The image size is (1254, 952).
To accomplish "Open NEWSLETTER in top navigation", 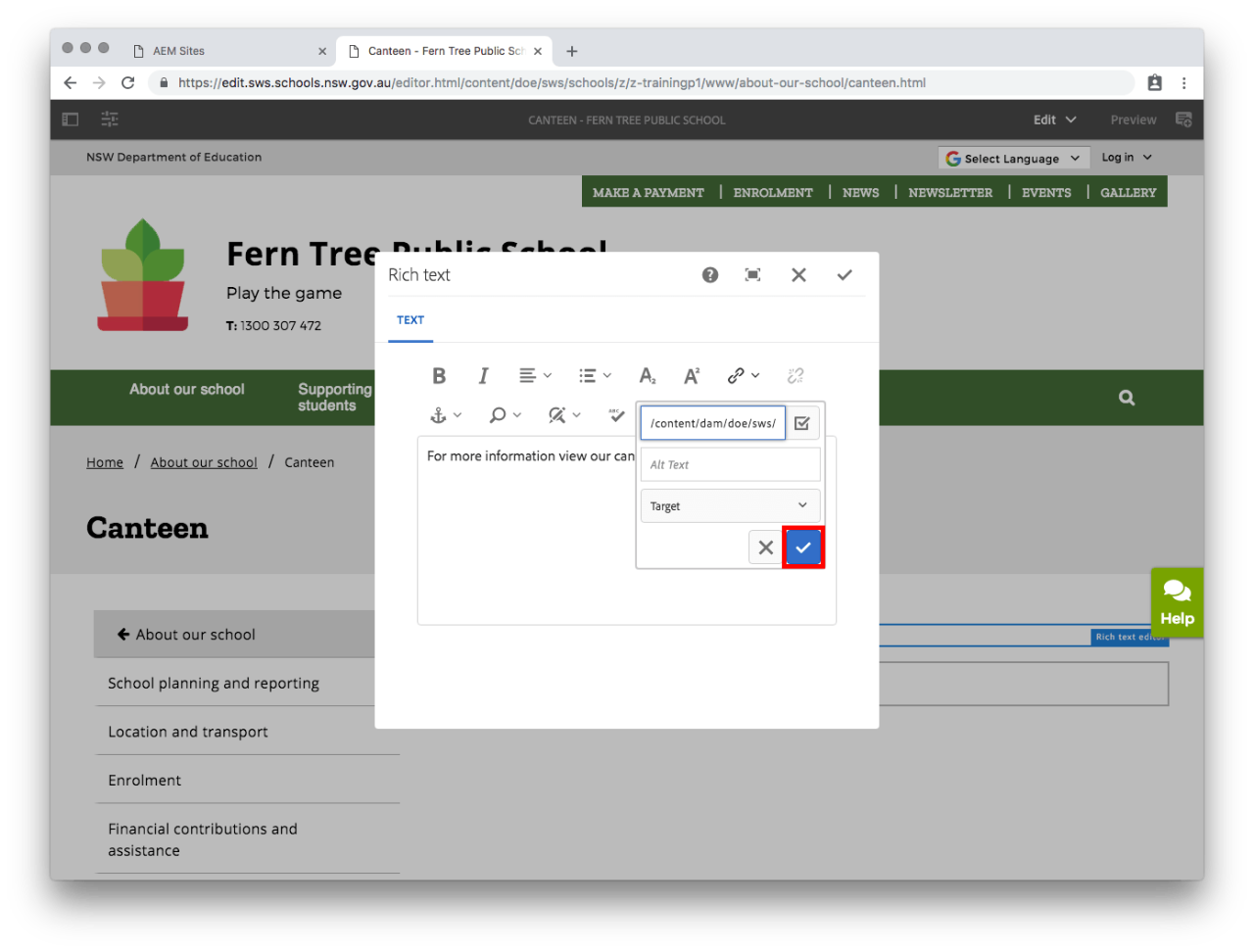I will pyautogui.click(x=950, y=193).
